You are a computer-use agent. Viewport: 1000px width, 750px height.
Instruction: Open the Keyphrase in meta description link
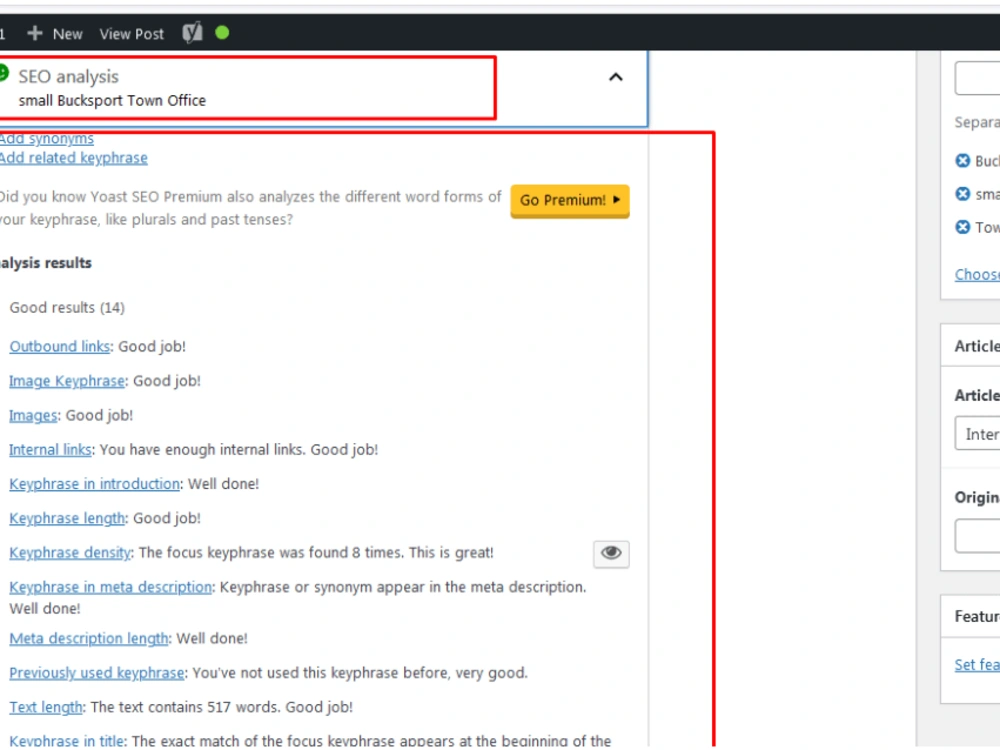click(x=110, y=587)
